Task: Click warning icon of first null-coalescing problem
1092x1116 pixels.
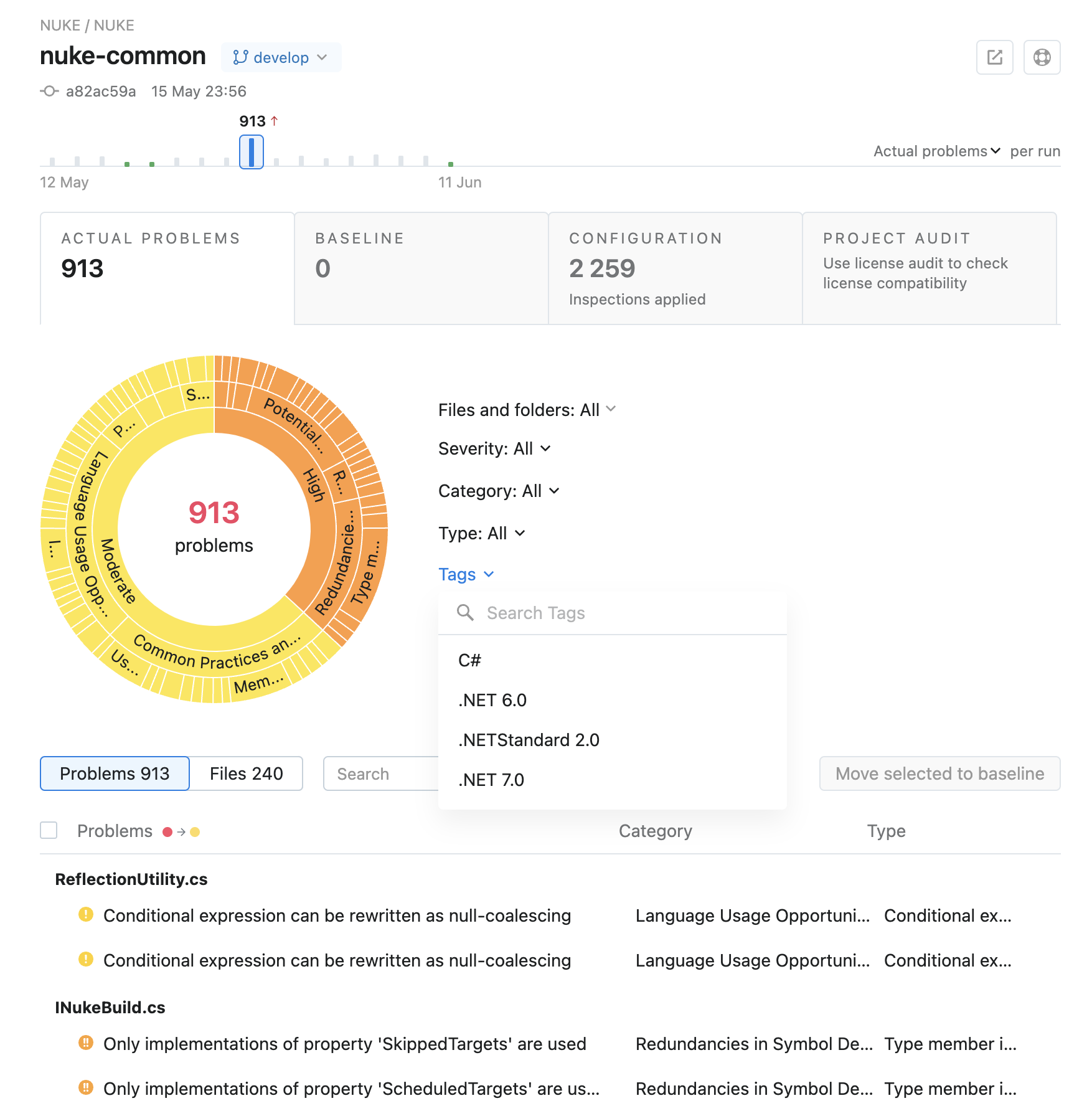Action: [x=86, y=915]
